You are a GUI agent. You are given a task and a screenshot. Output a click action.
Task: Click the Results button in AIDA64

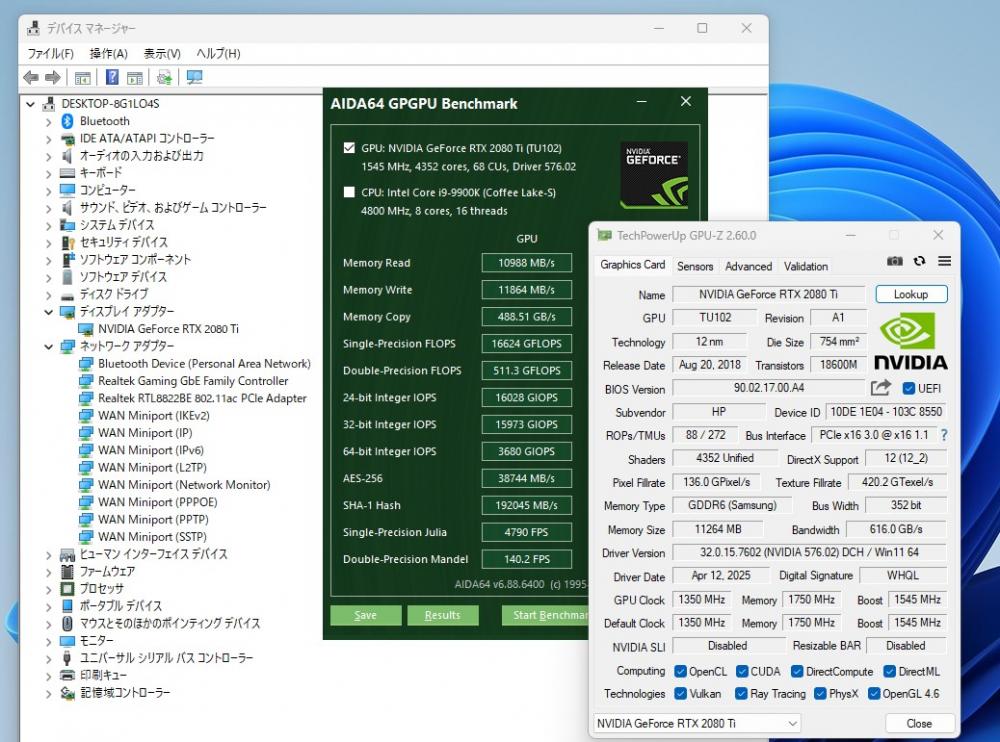pos(443,615)
